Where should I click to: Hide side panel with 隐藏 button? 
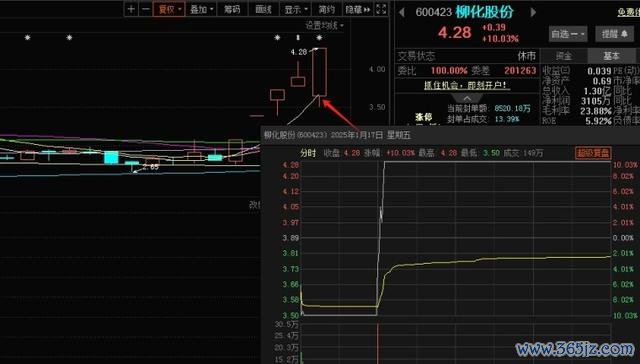(x=358, y=9)
